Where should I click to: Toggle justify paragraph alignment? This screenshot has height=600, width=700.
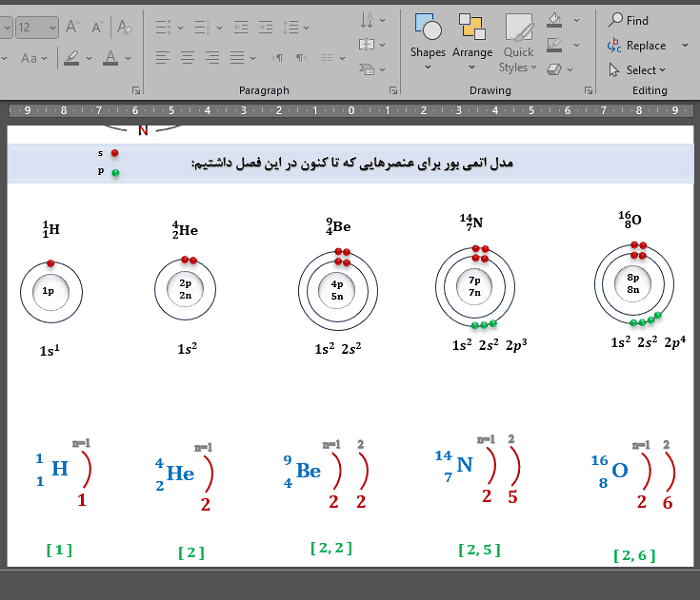coord(237,58)
